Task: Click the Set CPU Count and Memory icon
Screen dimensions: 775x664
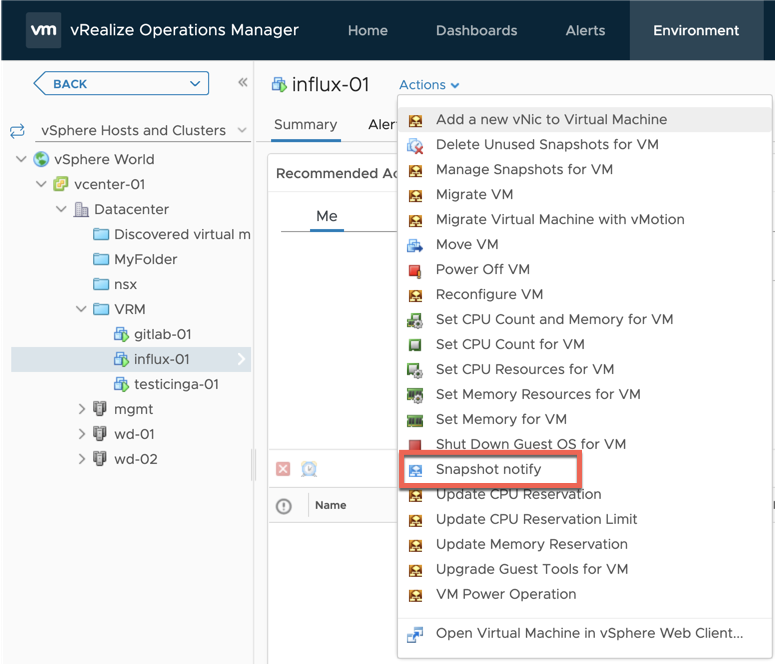Action: [x=415, y=320]
